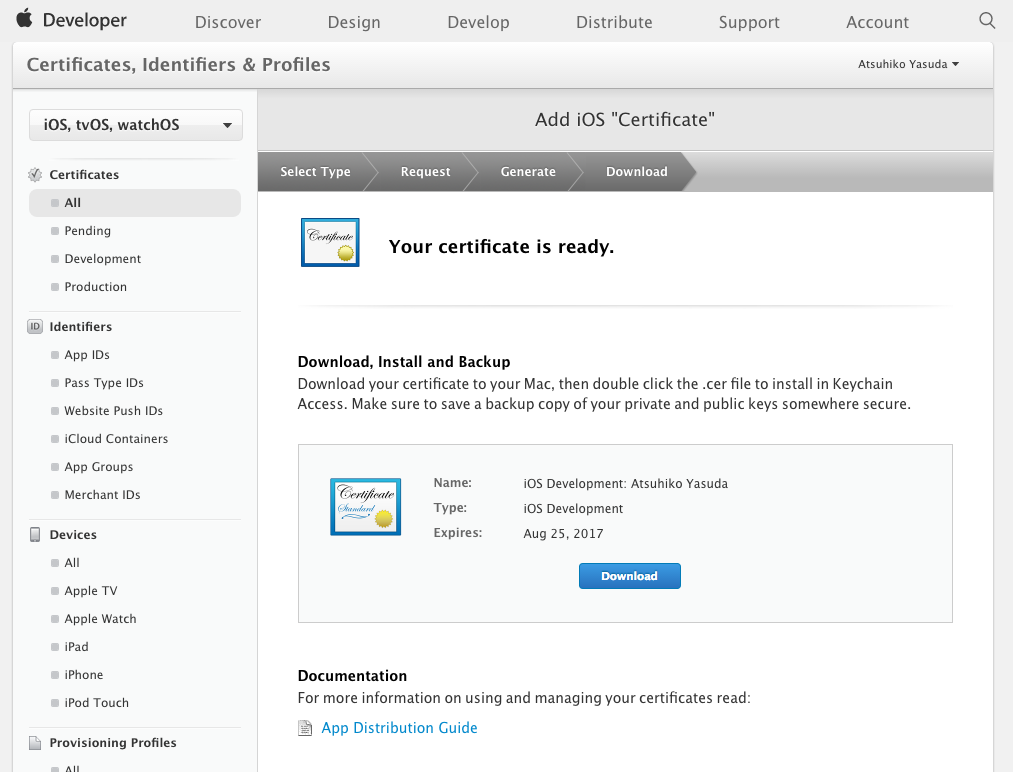Open Merchant IDs

pyautogui.click(x=102, y=495)
